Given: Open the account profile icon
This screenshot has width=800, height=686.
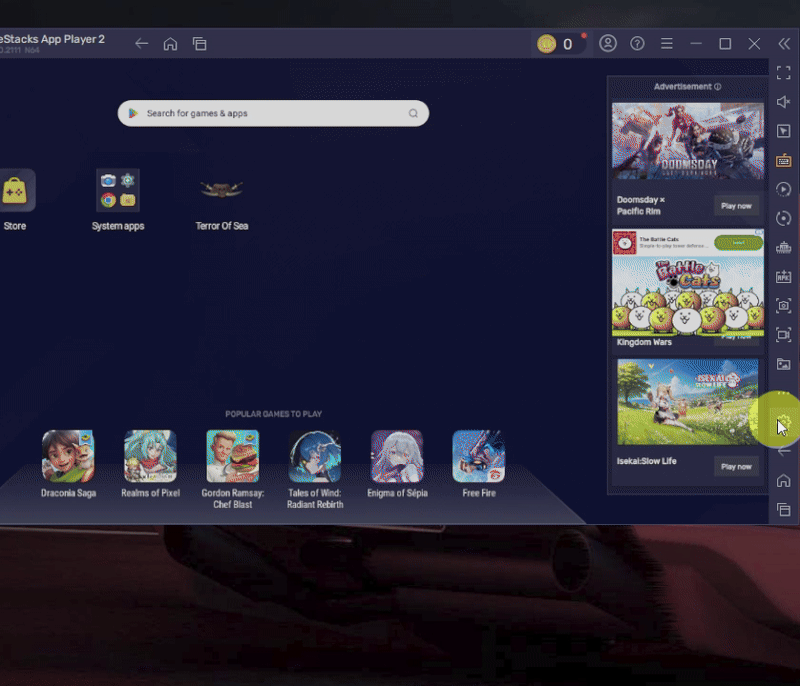Looking at the screenshot, I should click(608, 43).
